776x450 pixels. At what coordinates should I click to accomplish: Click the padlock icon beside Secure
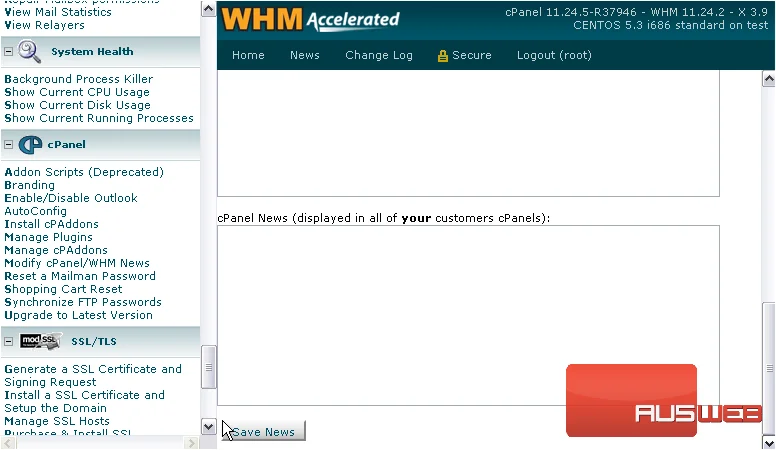tap(442, 56)
